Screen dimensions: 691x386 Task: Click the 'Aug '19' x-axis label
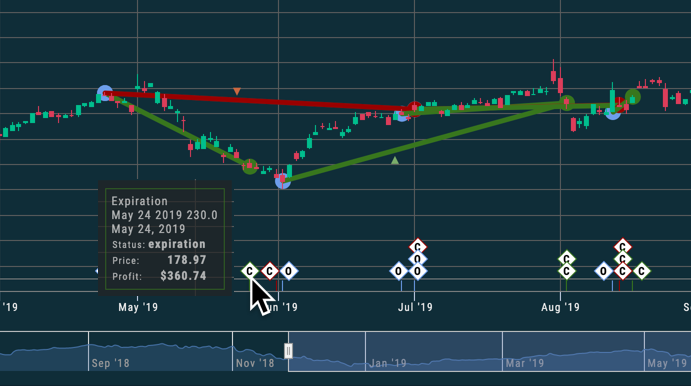click(x=560, y=307)
